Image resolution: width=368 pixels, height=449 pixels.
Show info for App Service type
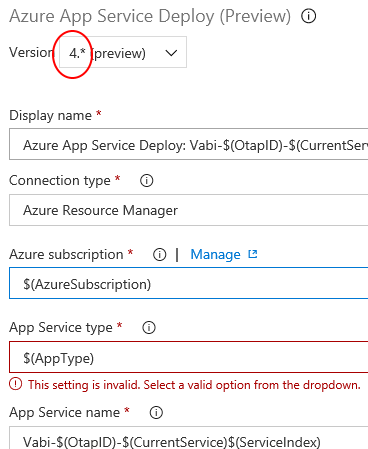tap(149, 328)
